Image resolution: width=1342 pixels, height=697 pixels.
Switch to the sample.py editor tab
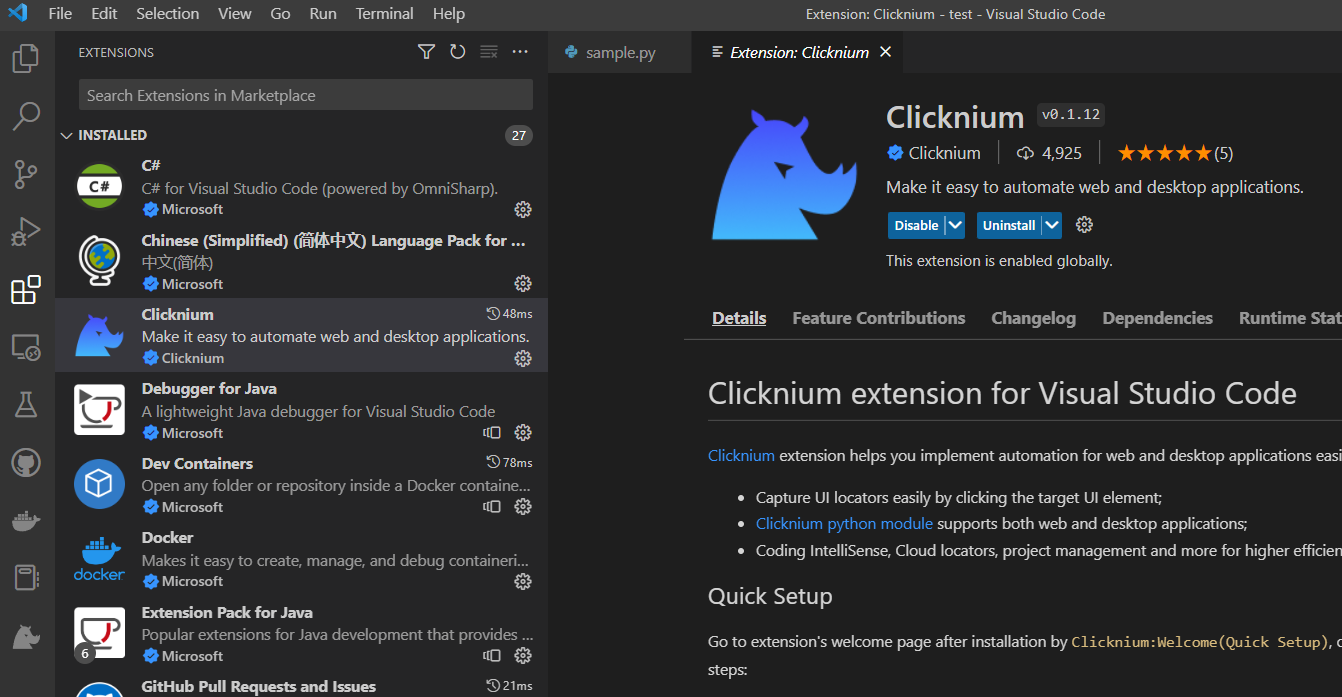coord(620,52)
